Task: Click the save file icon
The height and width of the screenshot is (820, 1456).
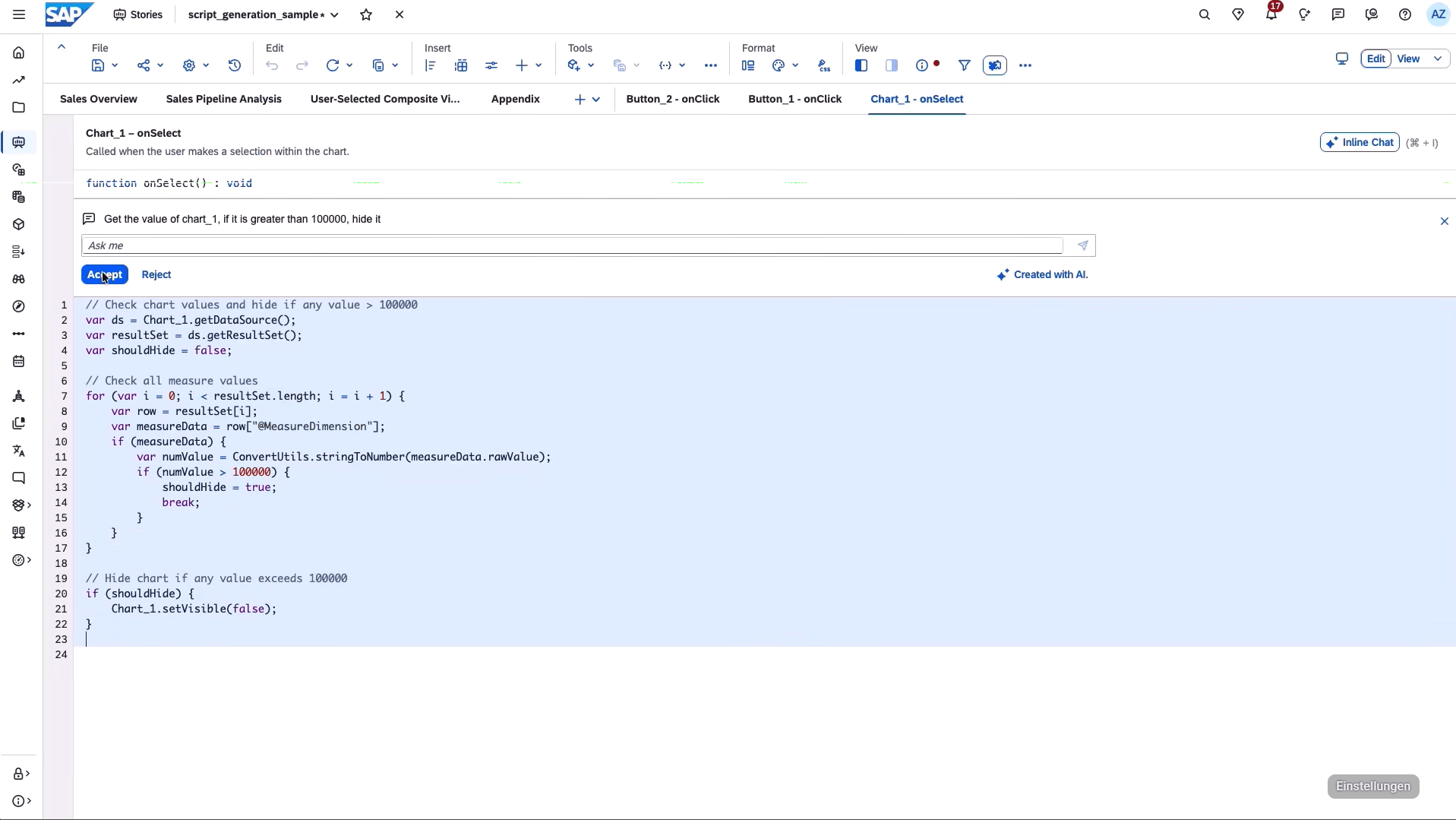Action: pyautogui.click(x=98, y=65)
